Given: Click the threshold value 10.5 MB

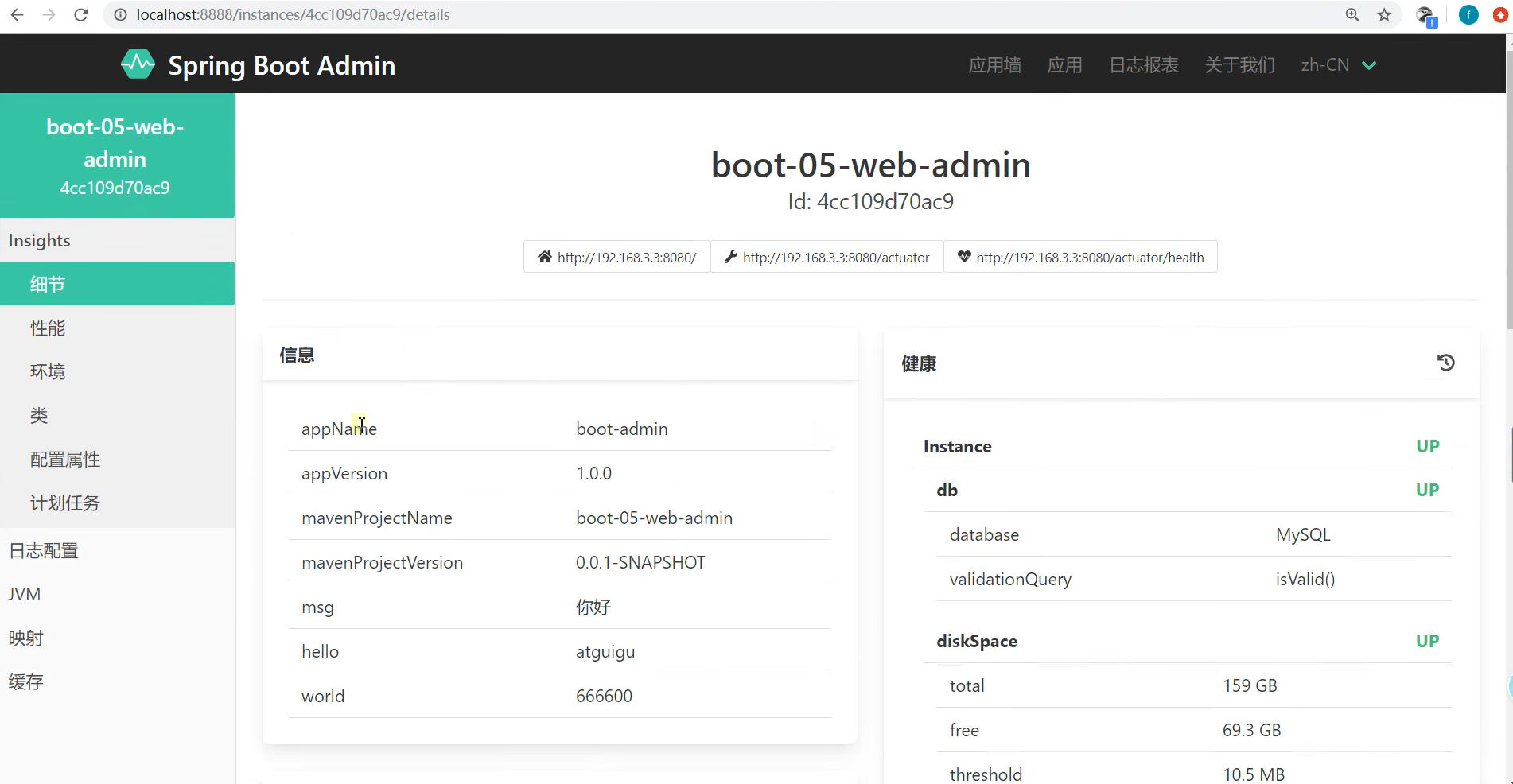Looking at the screenshot, I should tap(1254, 774).
